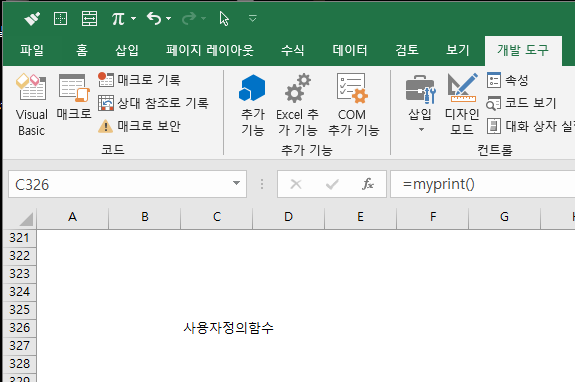This screenshot has width=575, height=382.
Task: Click the merge cells icon in quick access toolbar
Action: point(89,18)
